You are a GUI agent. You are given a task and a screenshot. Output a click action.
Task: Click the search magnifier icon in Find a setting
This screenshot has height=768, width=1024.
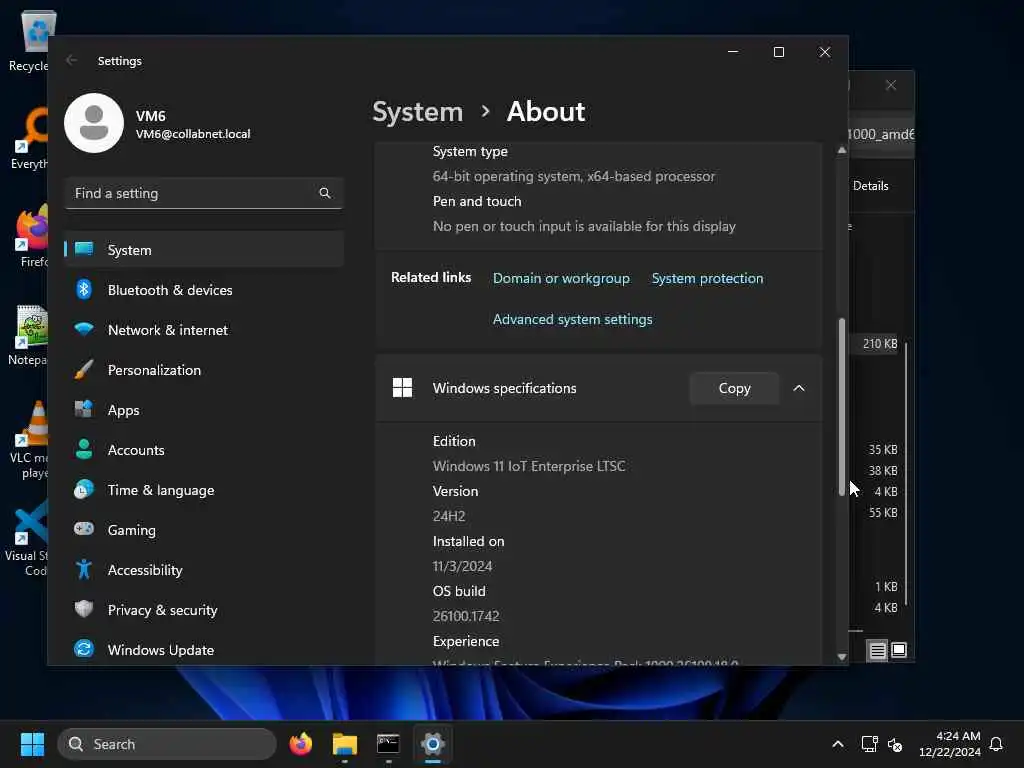coord(325,193)
